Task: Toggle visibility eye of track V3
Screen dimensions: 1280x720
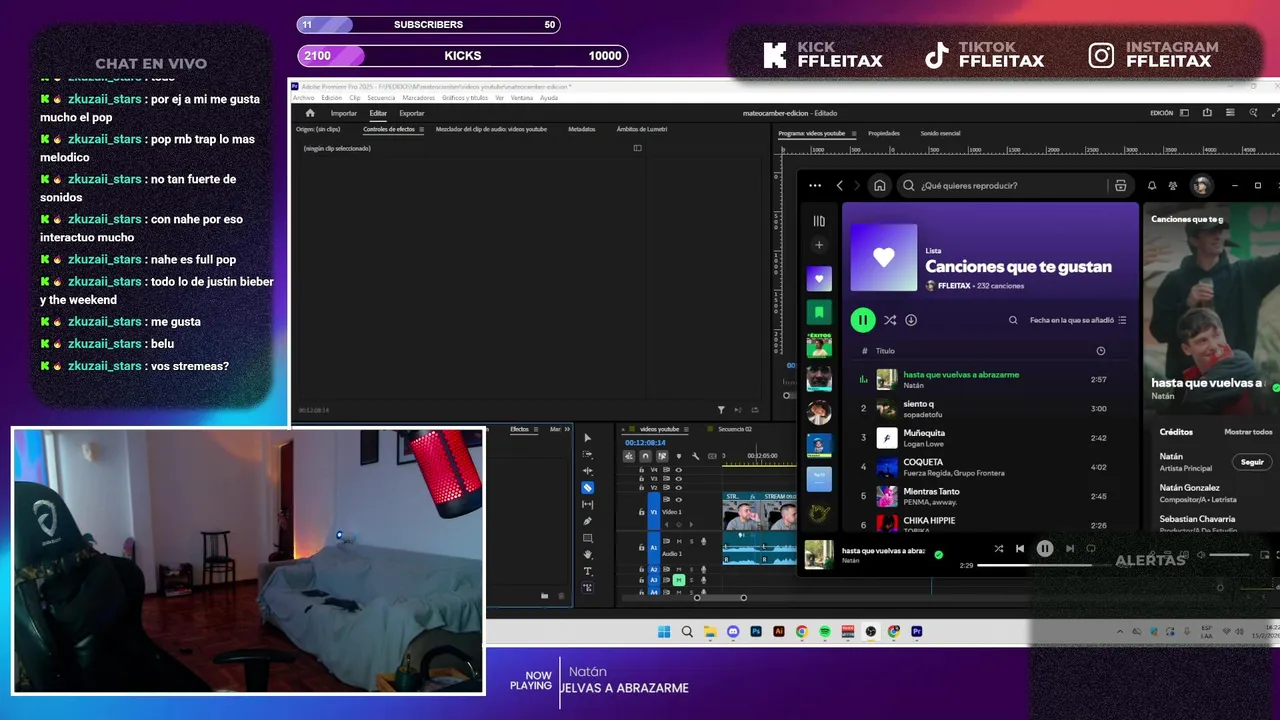Action: (x=678, y=479)
